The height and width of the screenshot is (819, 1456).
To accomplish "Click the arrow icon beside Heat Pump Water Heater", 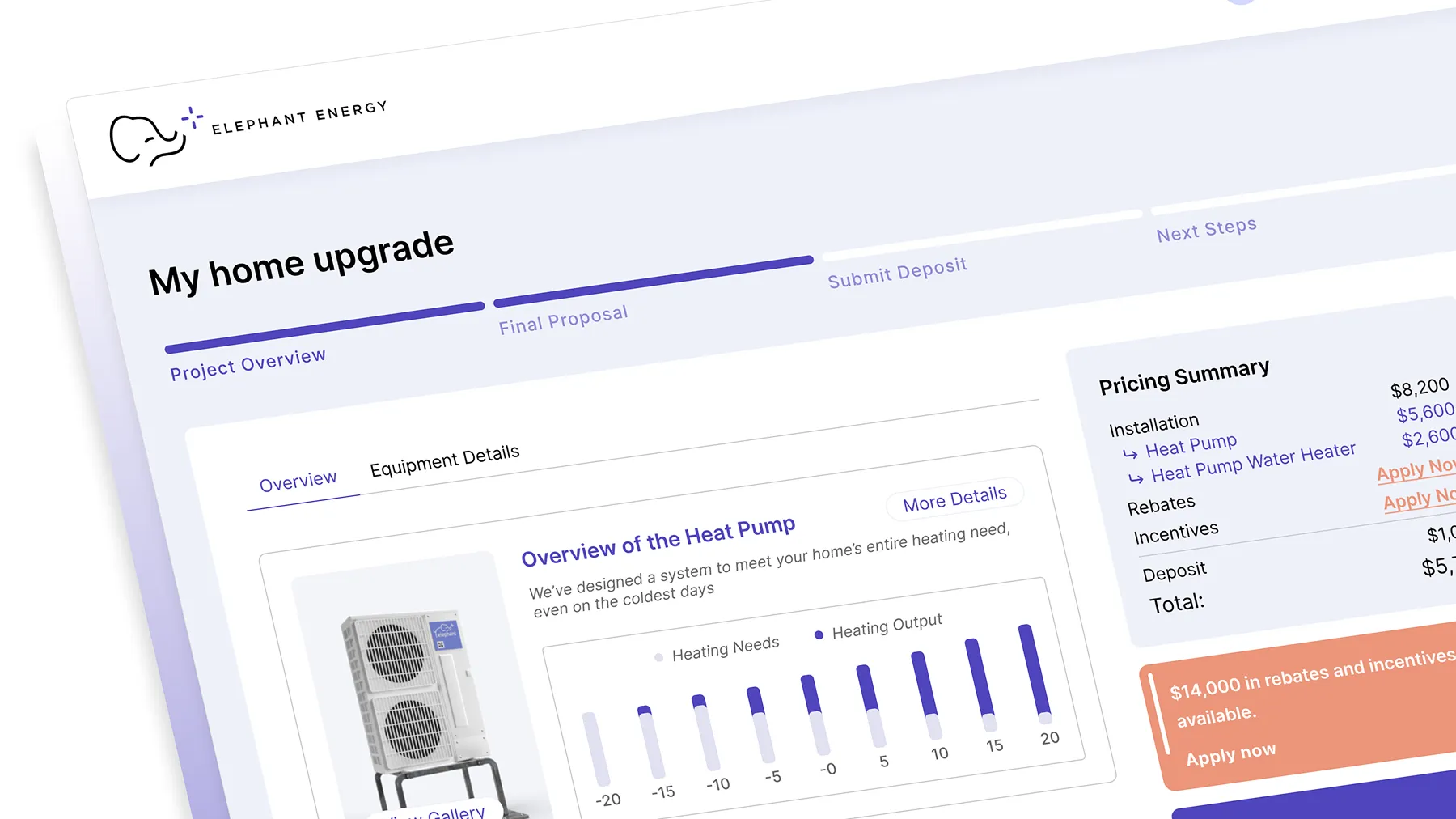I will click(1136, 479).
